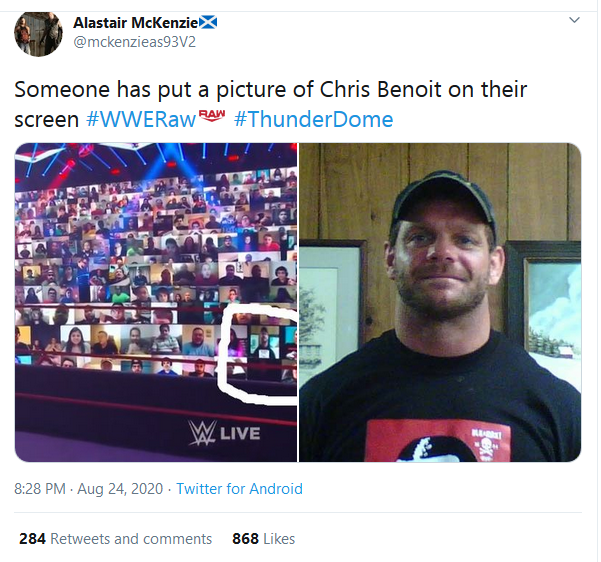Click the WWE LIVE watermark logo
This screenshot has width=601, height=562.
(x=224, y=433)
